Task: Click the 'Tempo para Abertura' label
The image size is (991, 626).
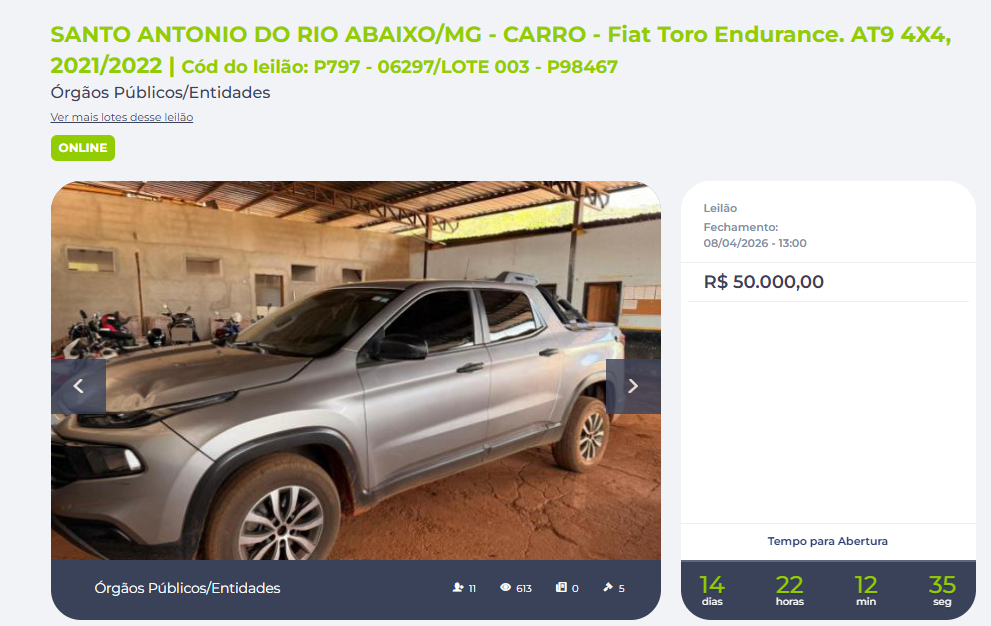Action: (827, 541)
